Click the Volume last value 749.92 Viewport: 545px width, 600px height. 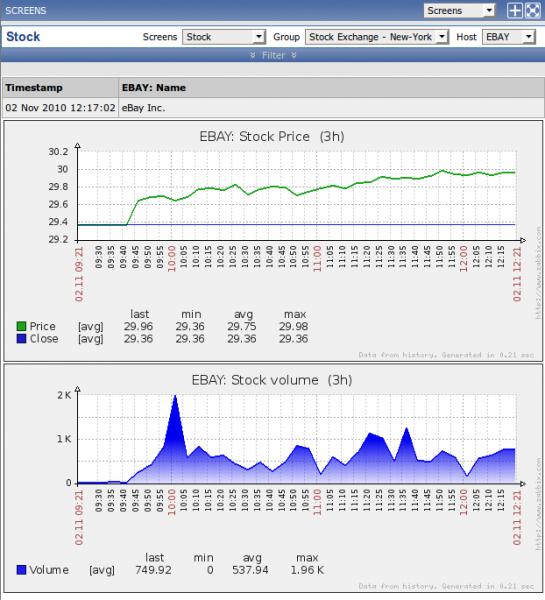coord(153,570)
